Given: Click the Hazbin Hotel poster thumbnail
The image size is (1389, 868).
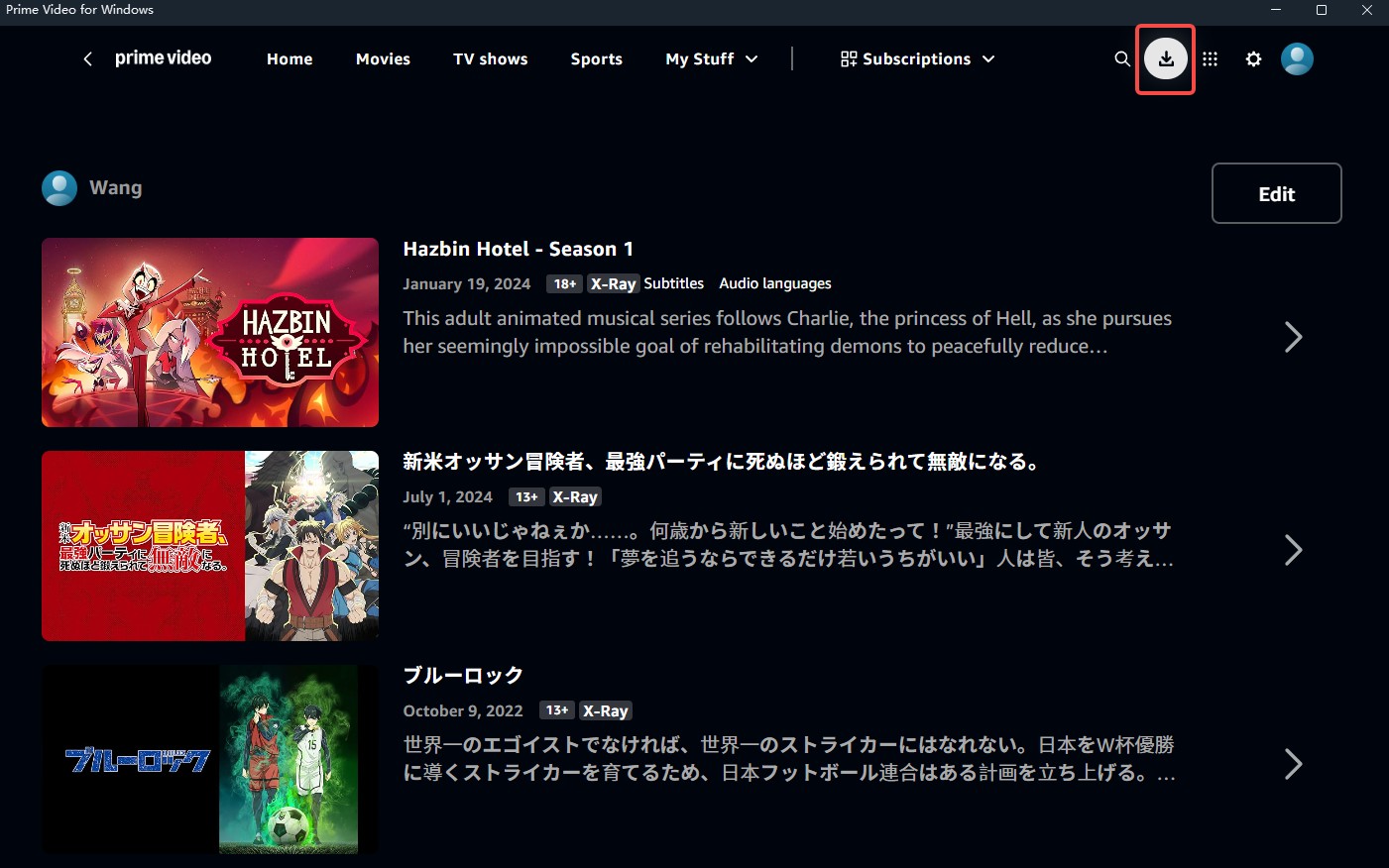Looking at the screenshot, I should coord(209,332).
